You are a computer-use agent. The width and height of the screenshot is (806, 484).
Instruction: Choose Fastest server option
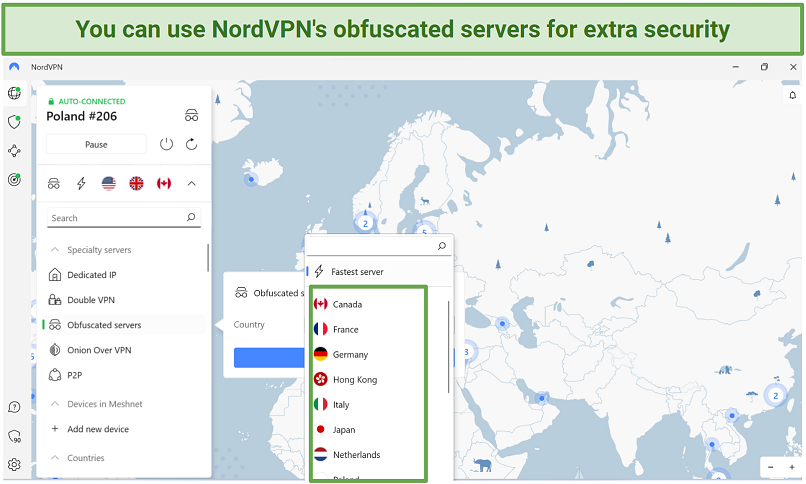(x=379, y=272)
